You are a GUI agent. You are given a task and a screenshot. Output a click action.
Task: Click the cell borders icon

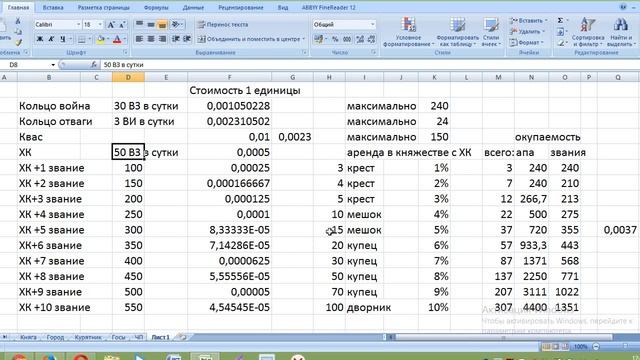(82, 39)
